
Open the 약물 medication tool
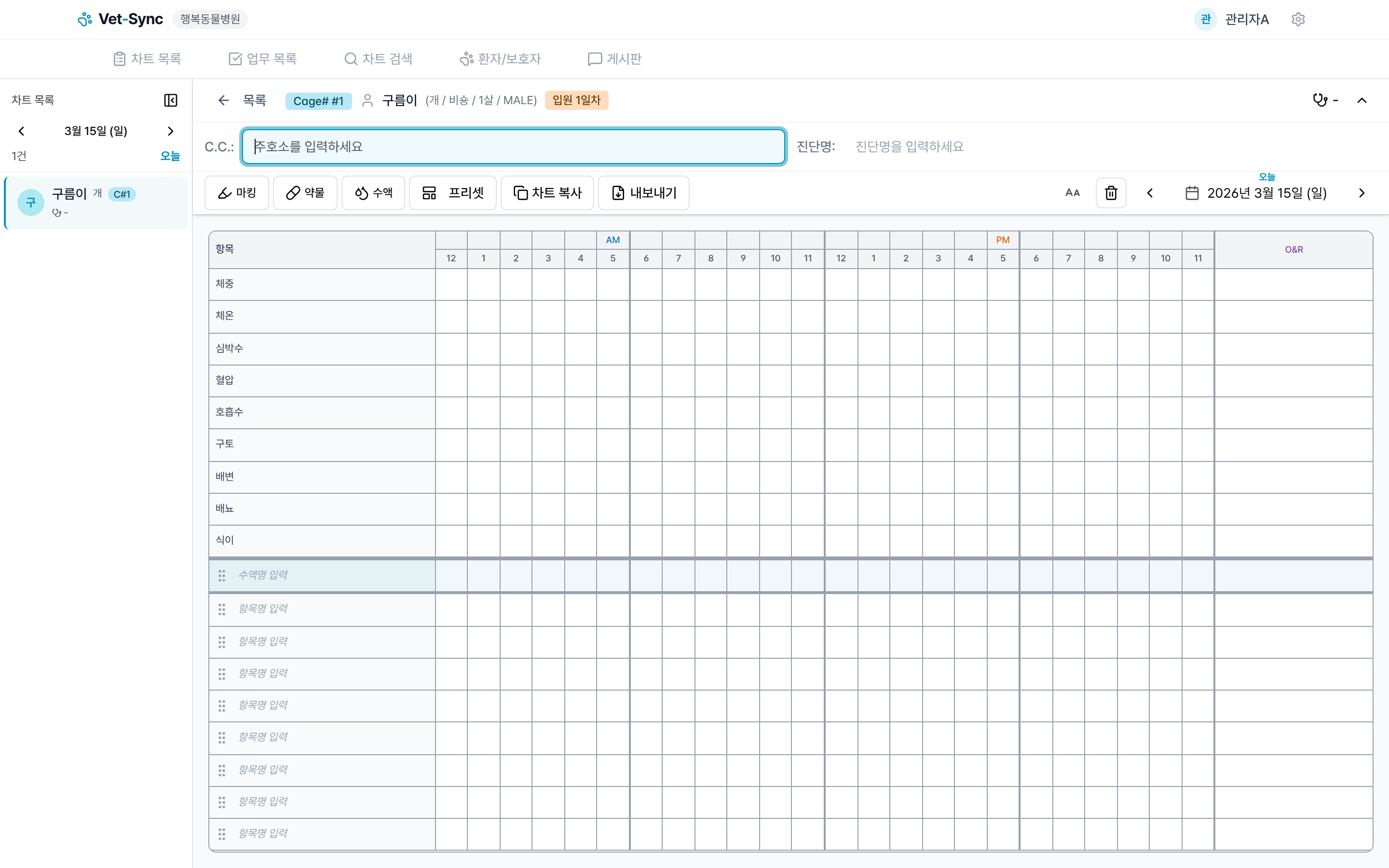coord(305,193)
